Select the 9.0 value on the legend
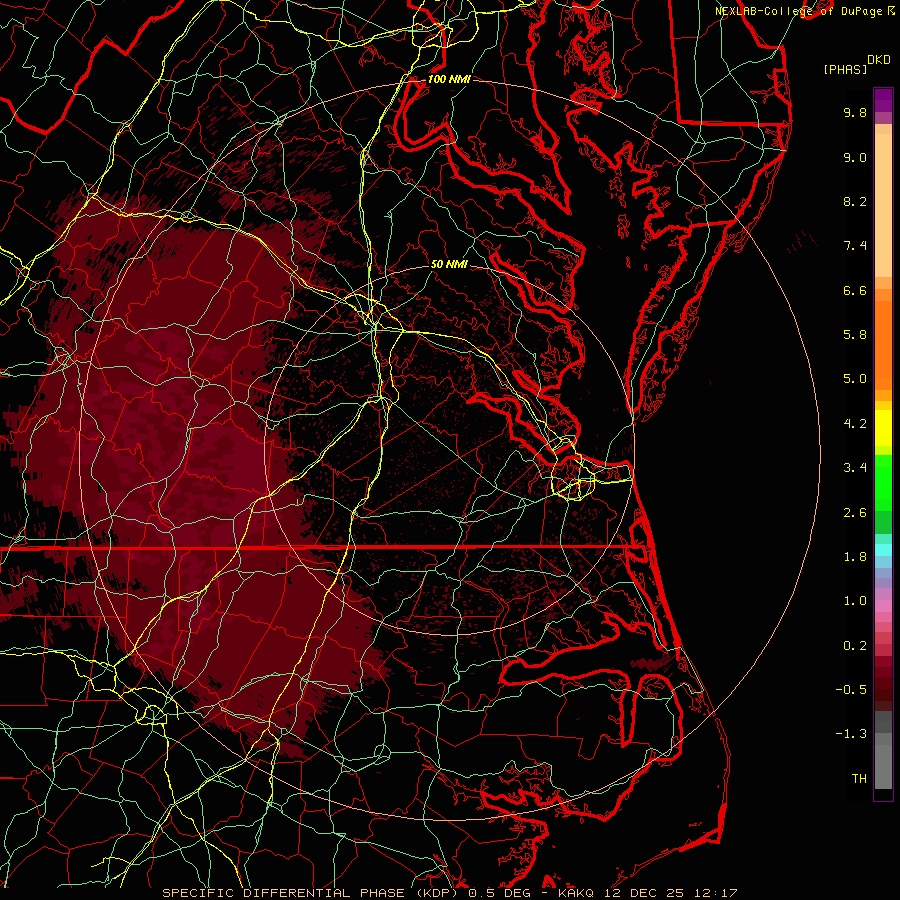Image resolution: width=900 pixels, height=900 pixels. coord(855,157)
